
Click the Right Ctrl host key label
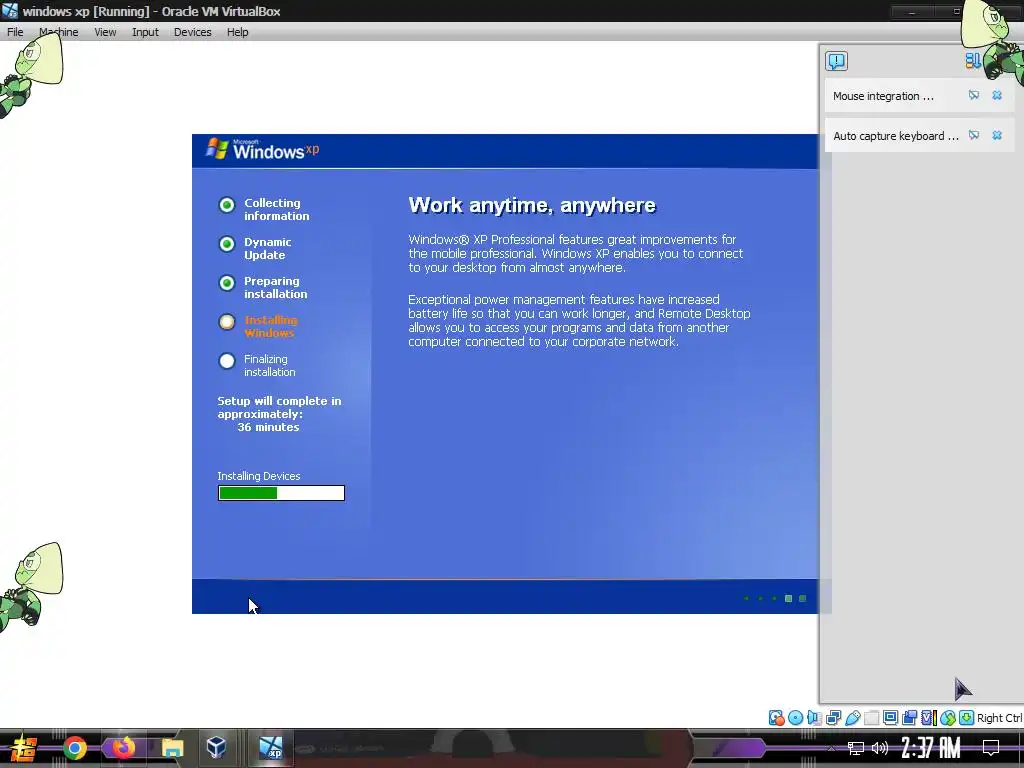[x=999, y=718]
